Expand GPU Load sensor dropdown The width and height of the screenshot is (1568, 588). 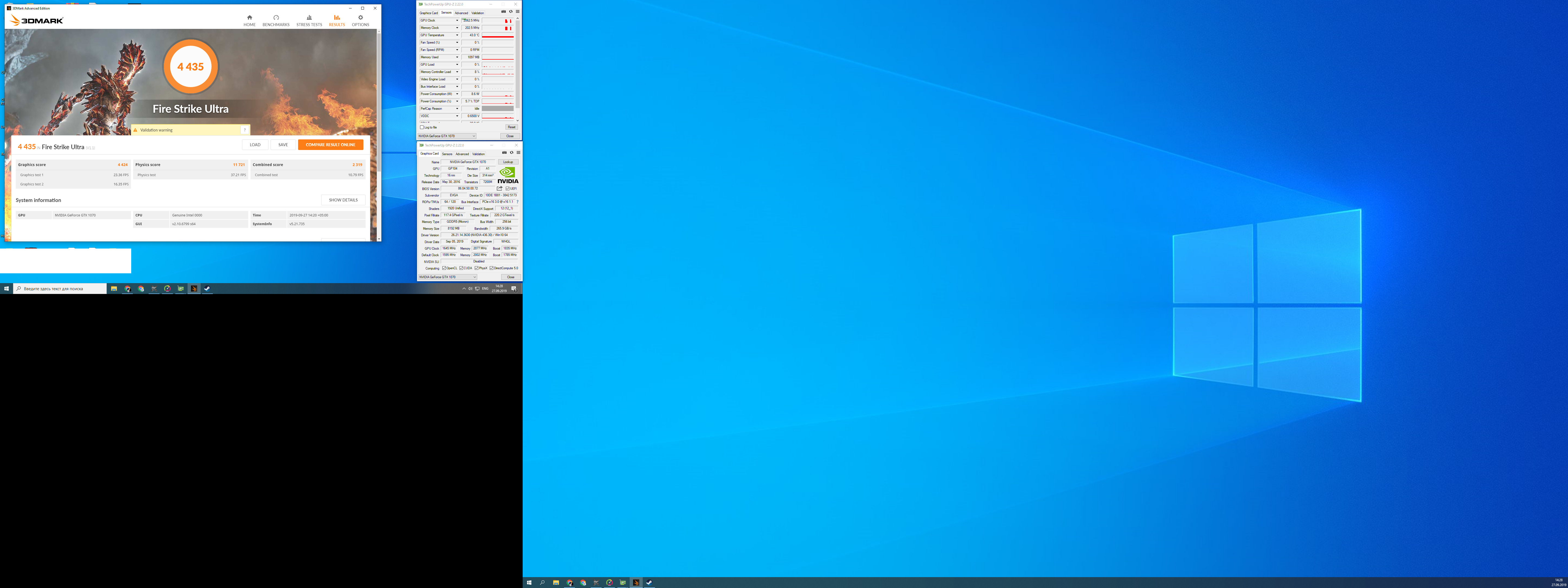click(x=457, y=65)
